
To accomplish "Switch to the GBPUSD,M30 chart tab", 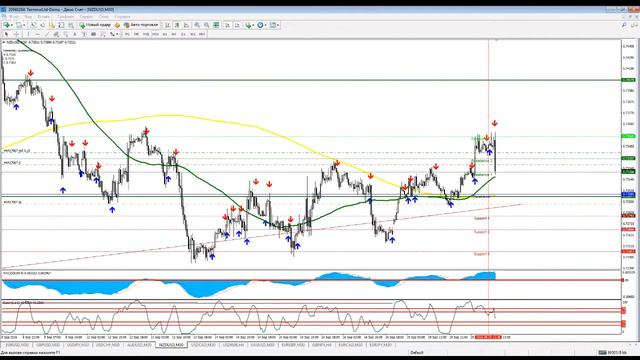I will coord(48,345).
